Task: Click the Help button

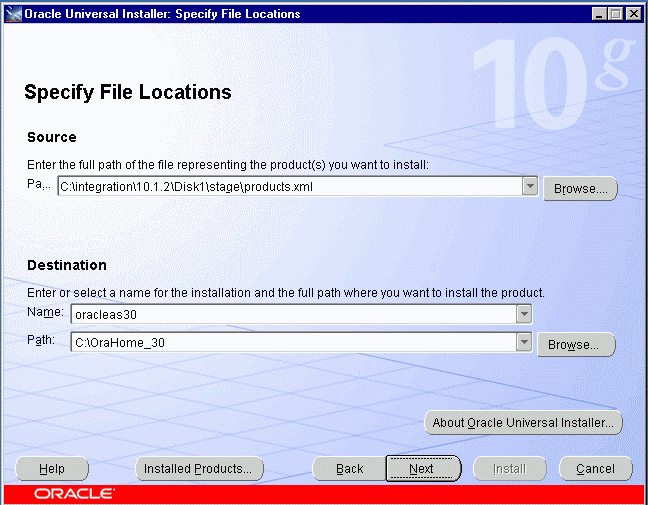Action: point(52,469)
